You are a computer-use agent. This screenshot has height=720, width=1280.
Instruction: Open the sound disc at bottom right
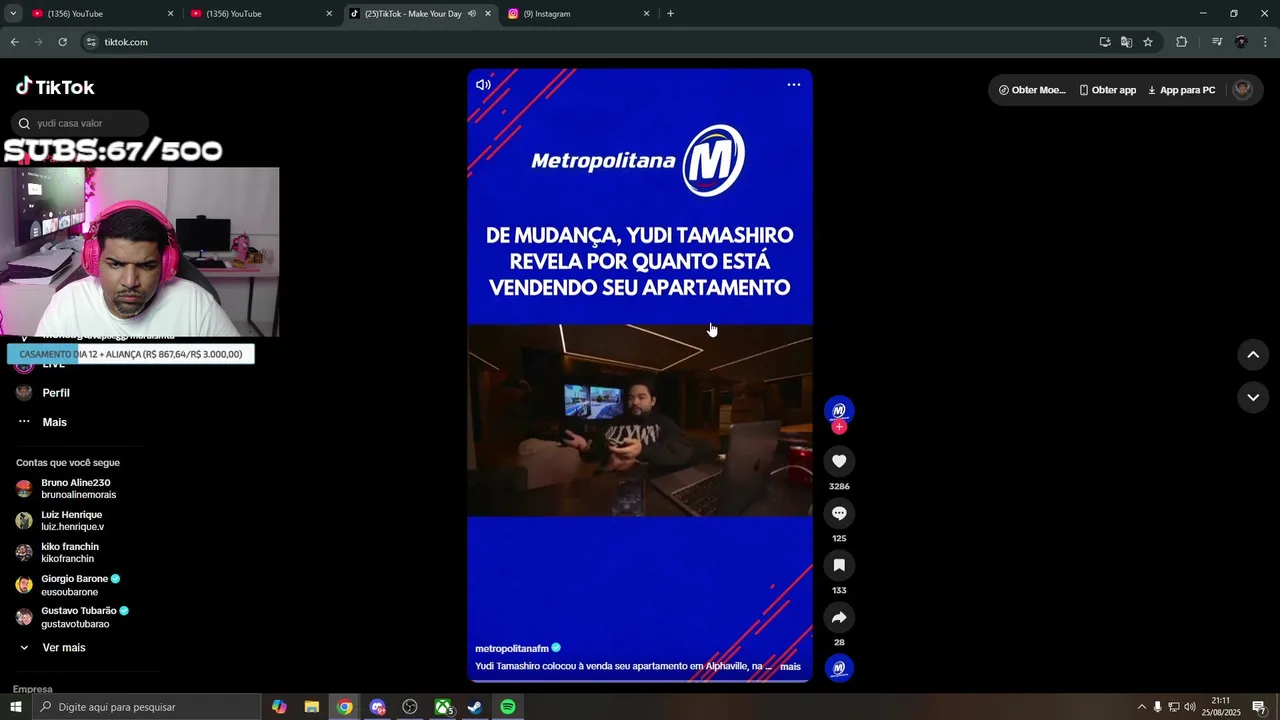pos(839,668)
